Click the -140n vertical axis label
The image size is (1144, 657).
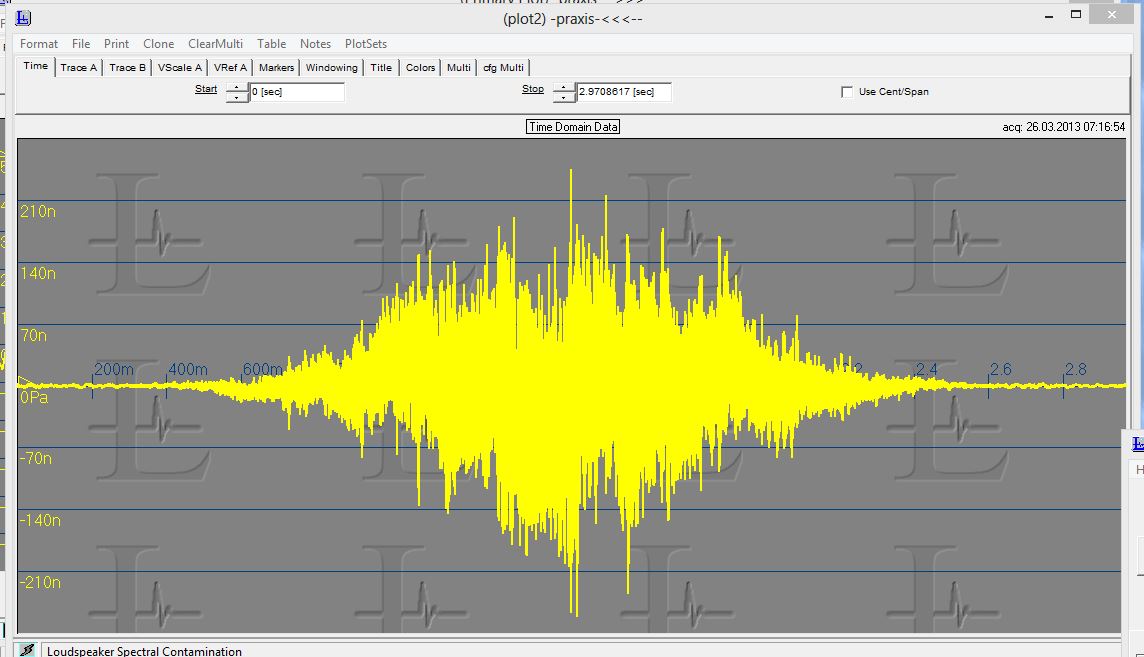tap(40, 521)
